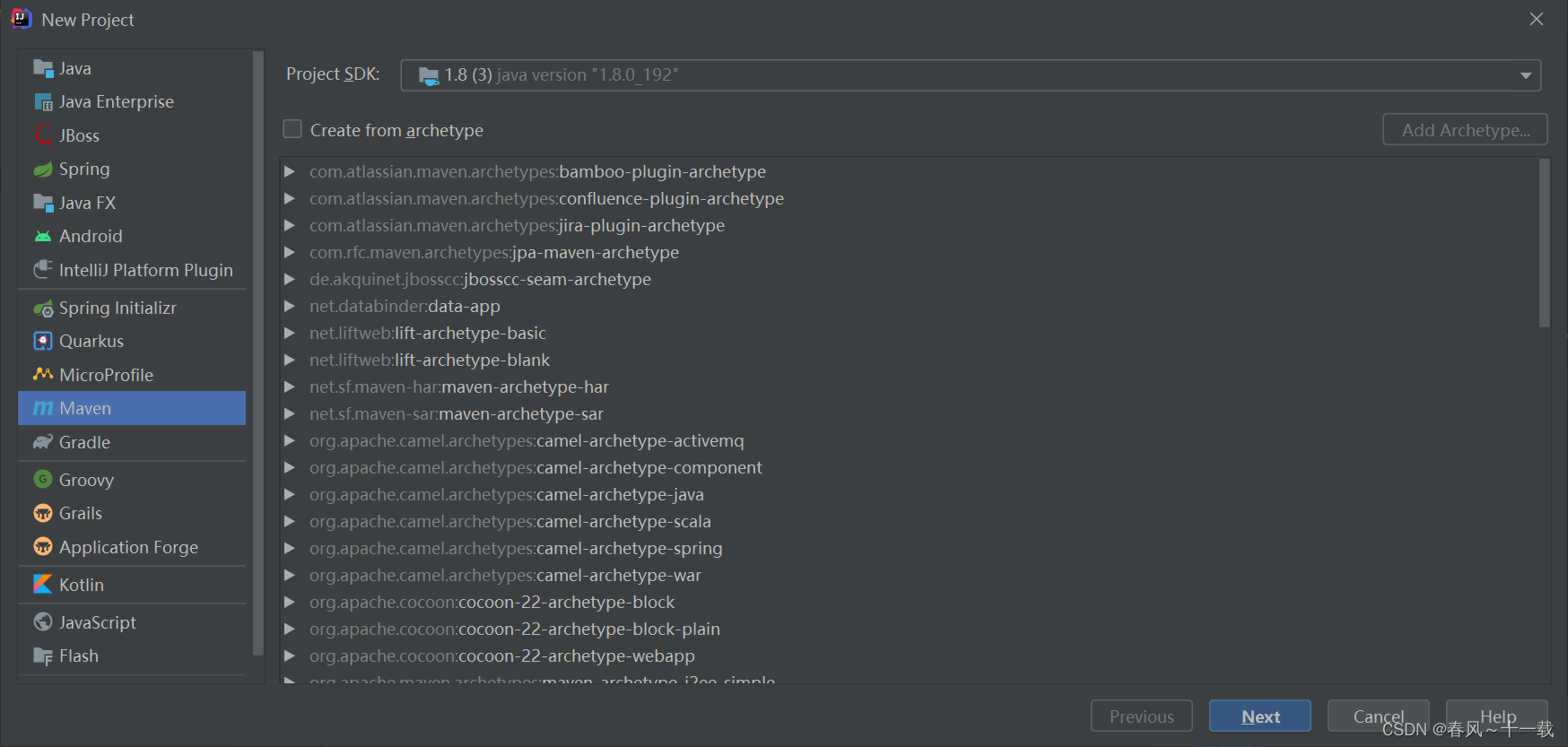Expand cocoon-22-archetype-webapp node

[290, 656]
